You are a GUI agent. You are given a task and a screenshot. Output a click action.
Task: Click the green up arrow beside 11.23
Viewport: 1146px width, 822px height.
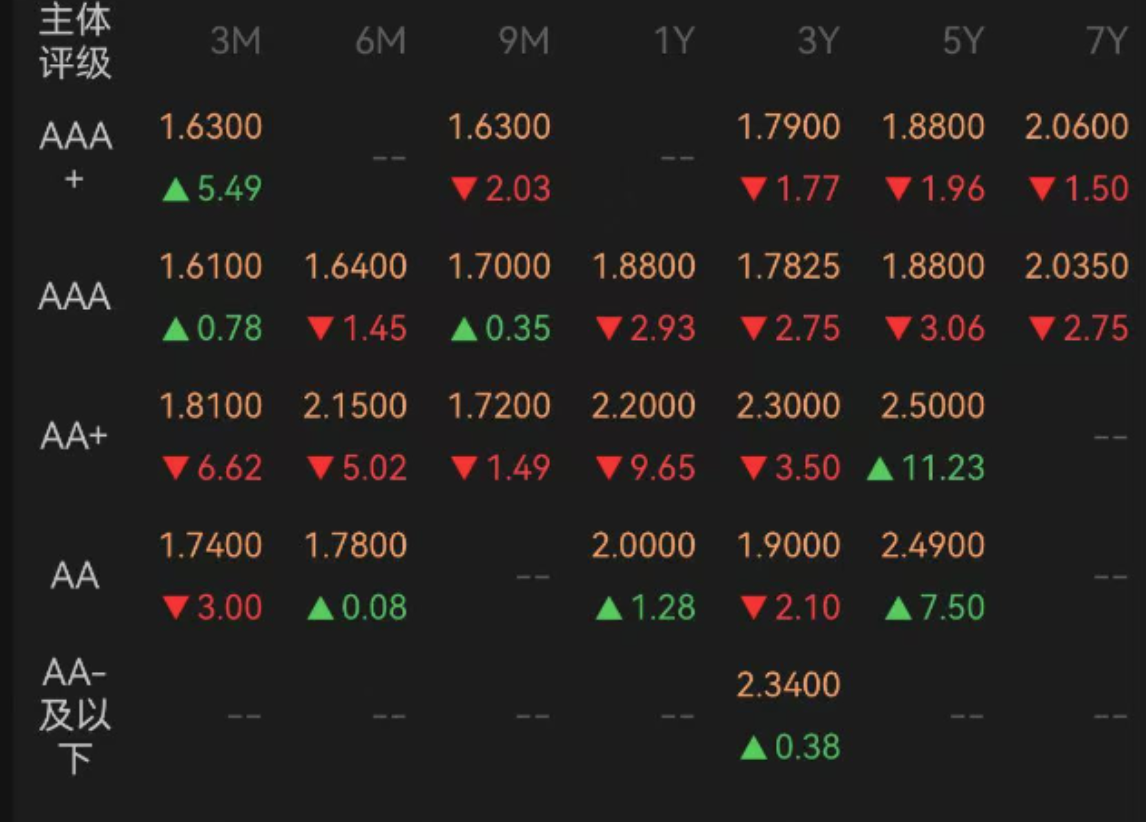pyautogui.click(x=879, y=468)
